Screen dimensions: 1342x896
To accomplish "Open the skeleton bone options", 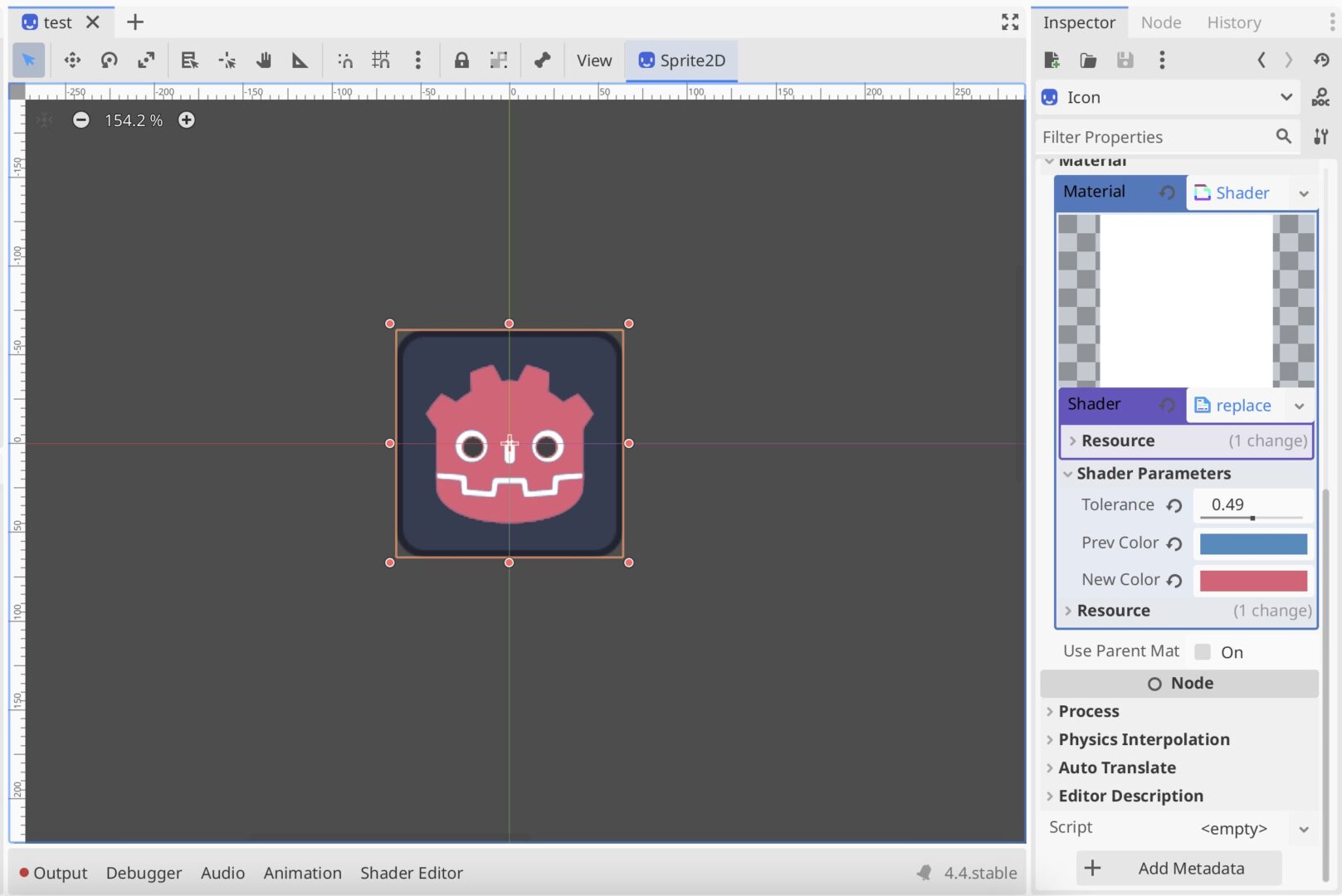I will 542,61.
